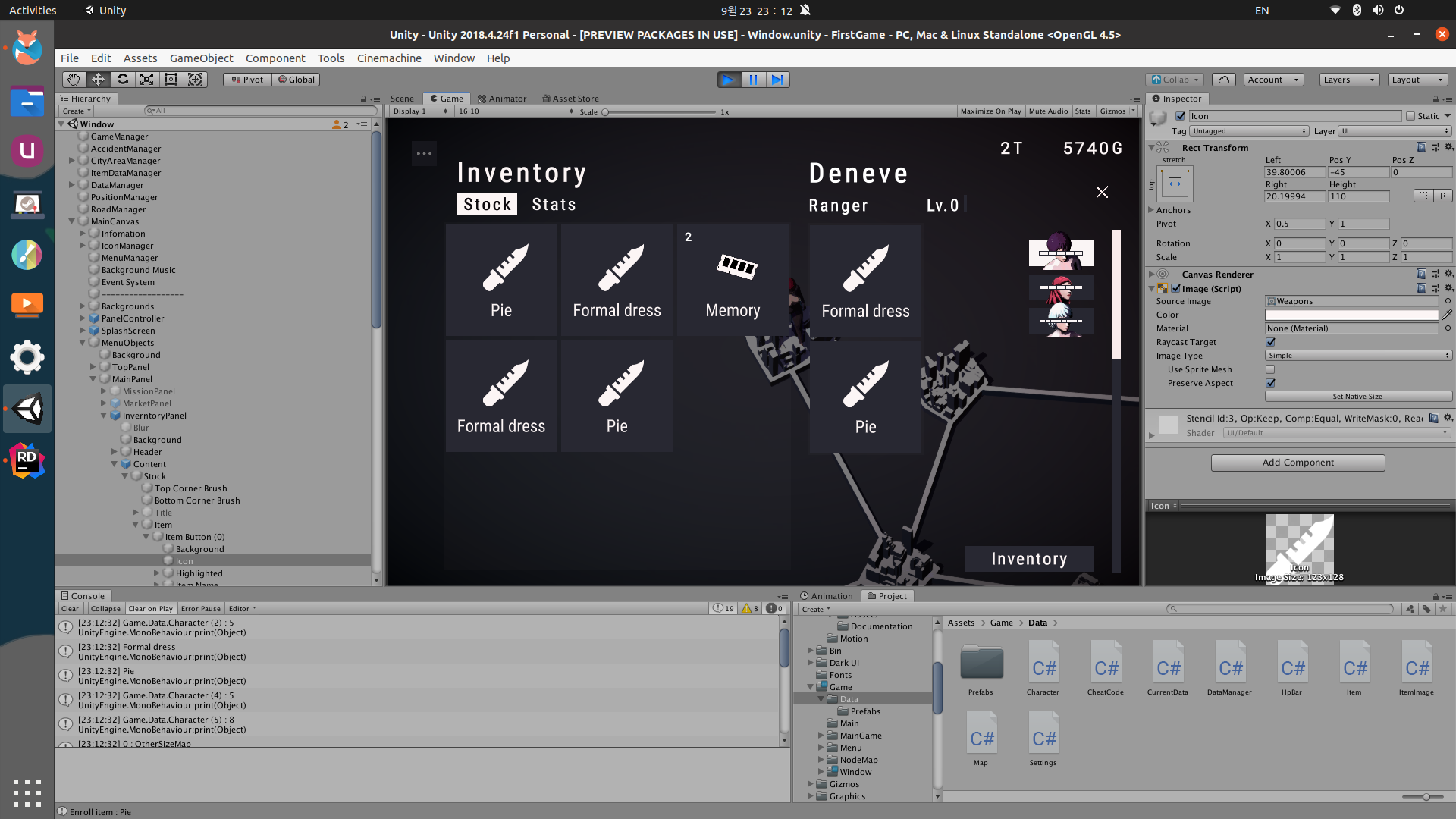Image resolution: width=1456 pixels, height=819 pixels.
Task: Click the Global toggle button
Action: click(x=296, y=80)
